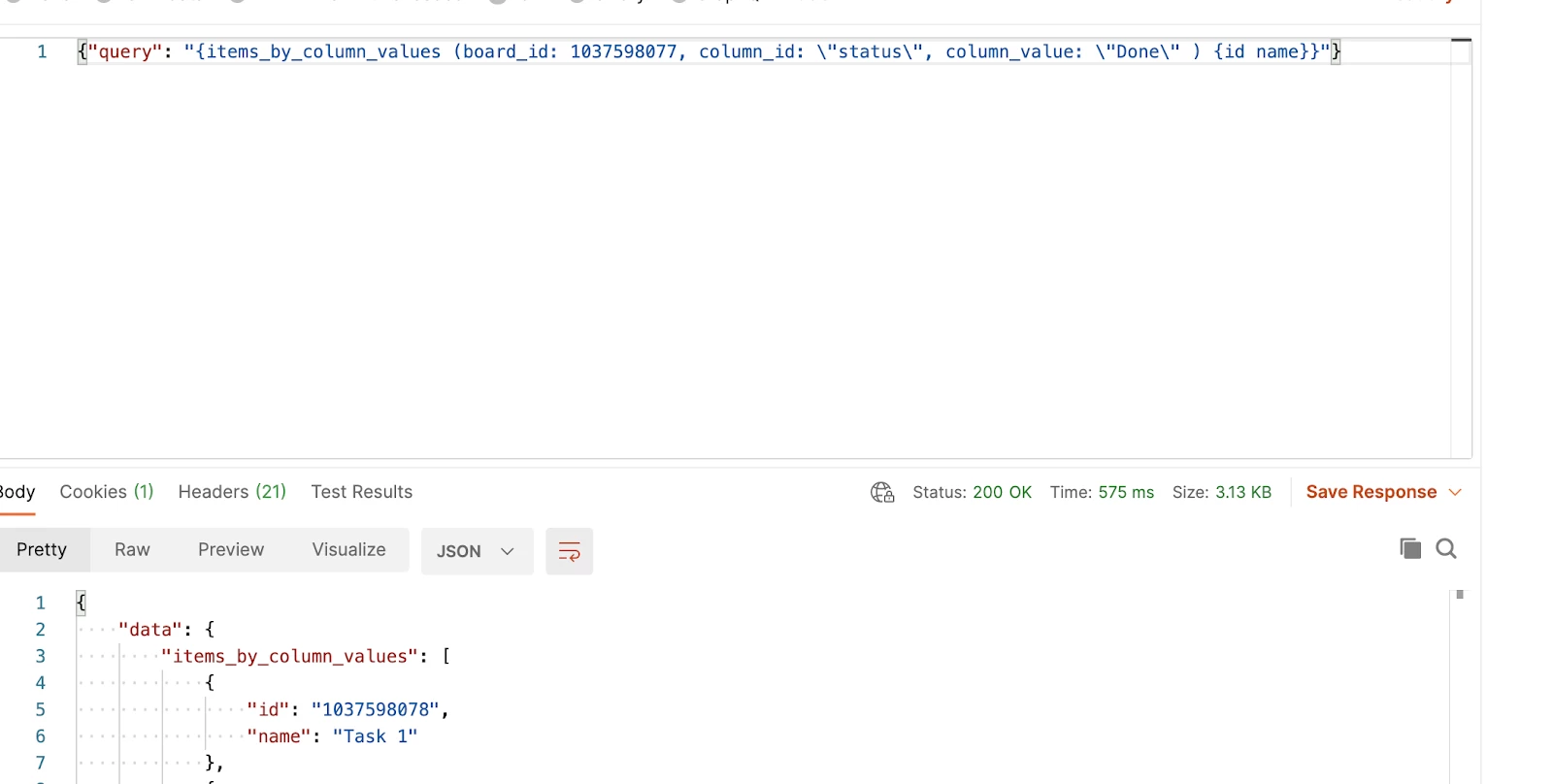Viewport: 1553px width, 784px height.
Task: Expand the Save Response chevron arrow
Action: click(x=1455, y=492)
